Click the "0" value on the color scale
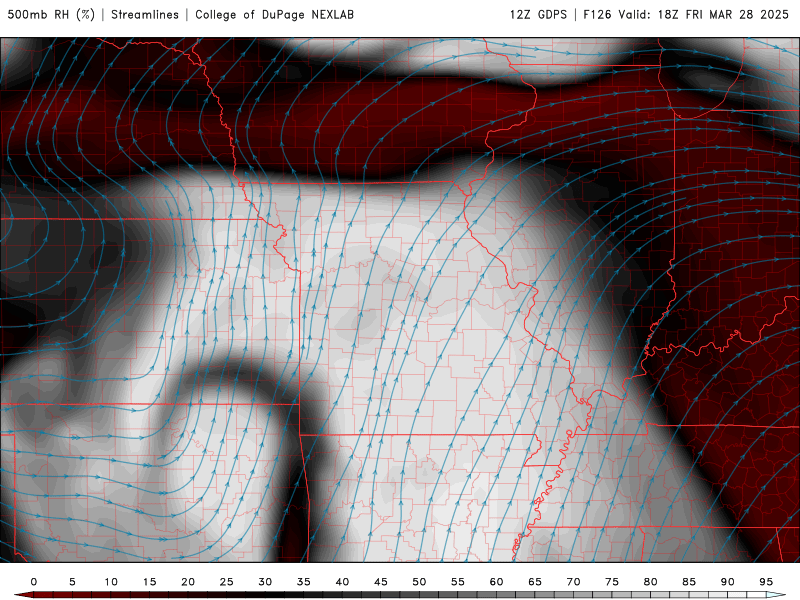Viewport: 800px width, 600px height. pyautogui.click(x=34, y=582)
